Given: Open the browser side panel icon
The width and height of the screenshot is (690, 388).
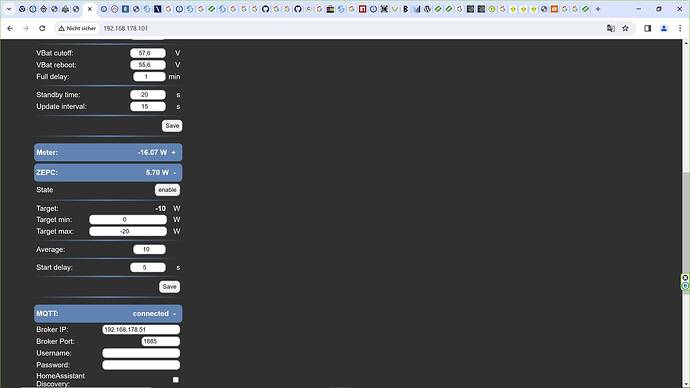Looking at the screenshot, I should tap(647, 28).
